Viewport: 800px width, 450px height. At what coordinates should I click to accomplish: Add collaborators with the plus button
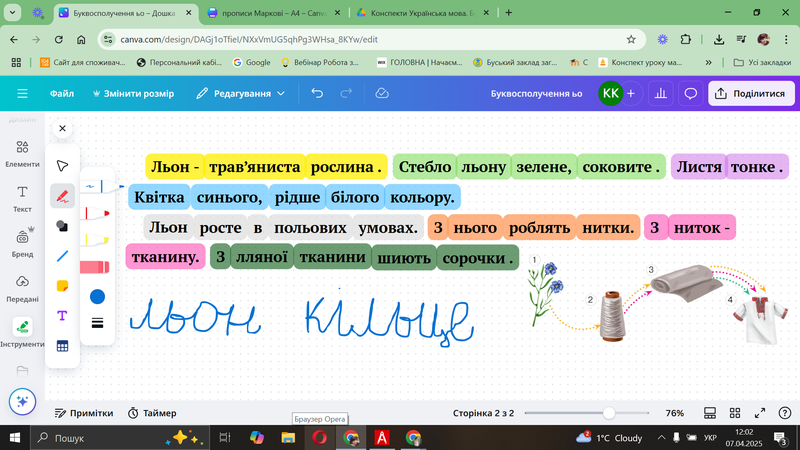(x=631, y=93)
